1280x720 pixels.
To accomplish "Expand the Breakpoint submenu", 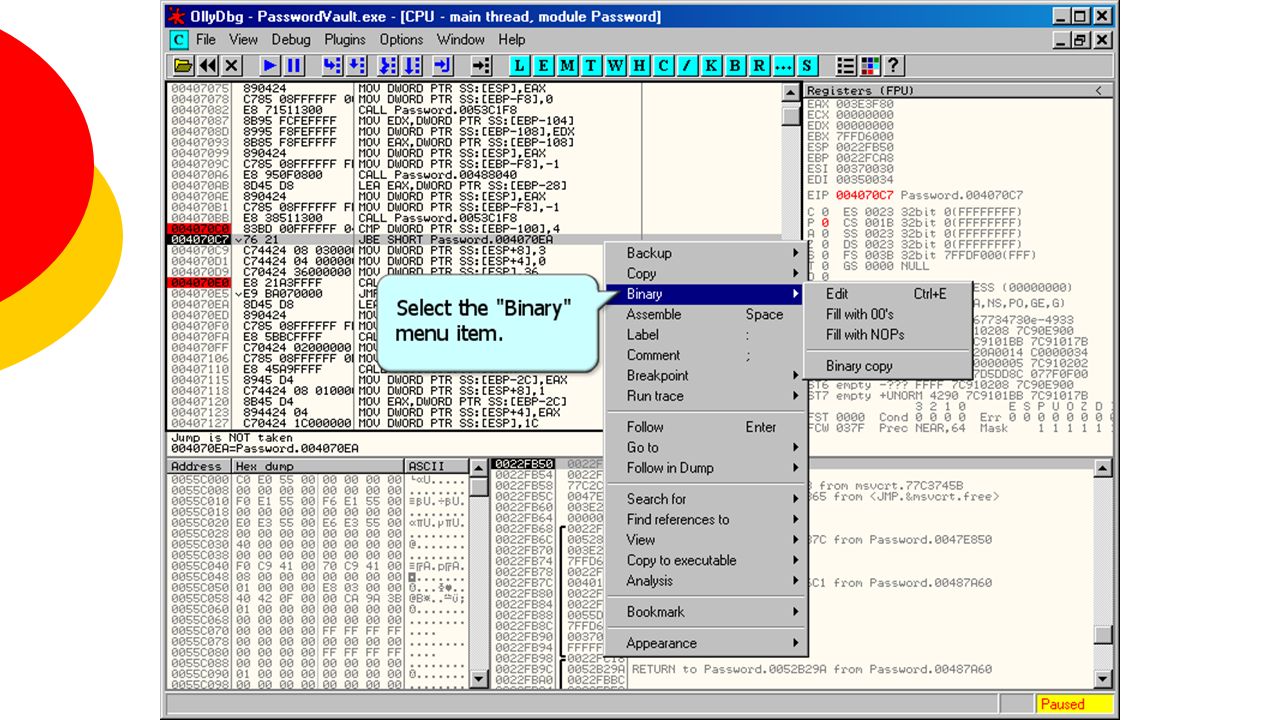I will pos(705,376).
